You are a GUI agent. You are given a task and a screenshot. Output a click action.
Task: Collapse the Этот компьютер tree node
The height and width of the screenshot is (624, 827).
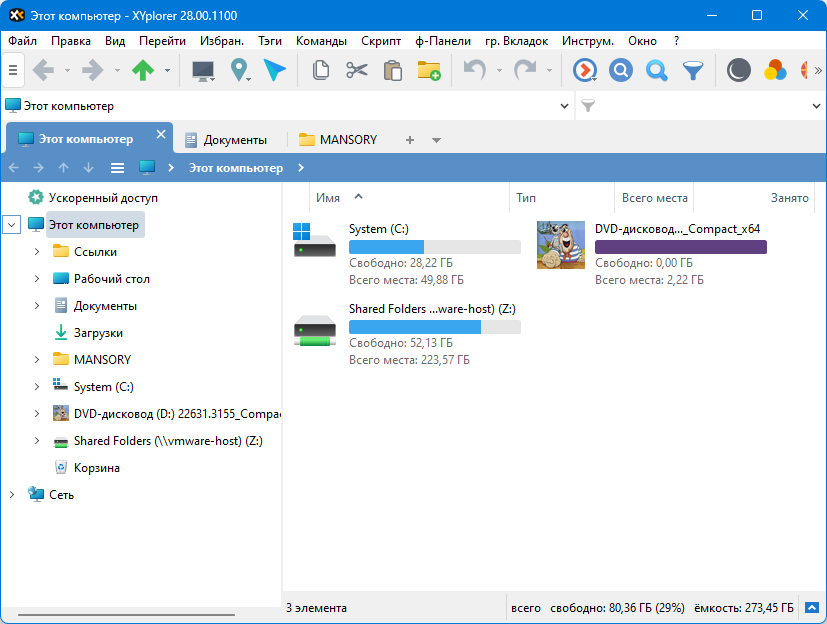pyautogui.click(x=12, y=225)
